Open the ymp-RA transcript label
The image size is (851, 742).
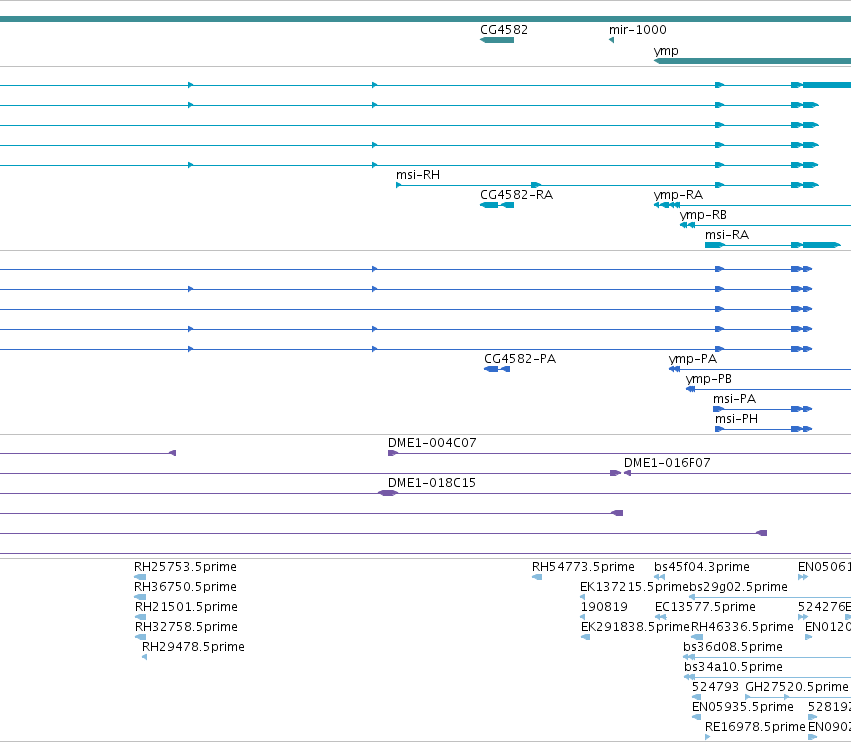(678, 195)
